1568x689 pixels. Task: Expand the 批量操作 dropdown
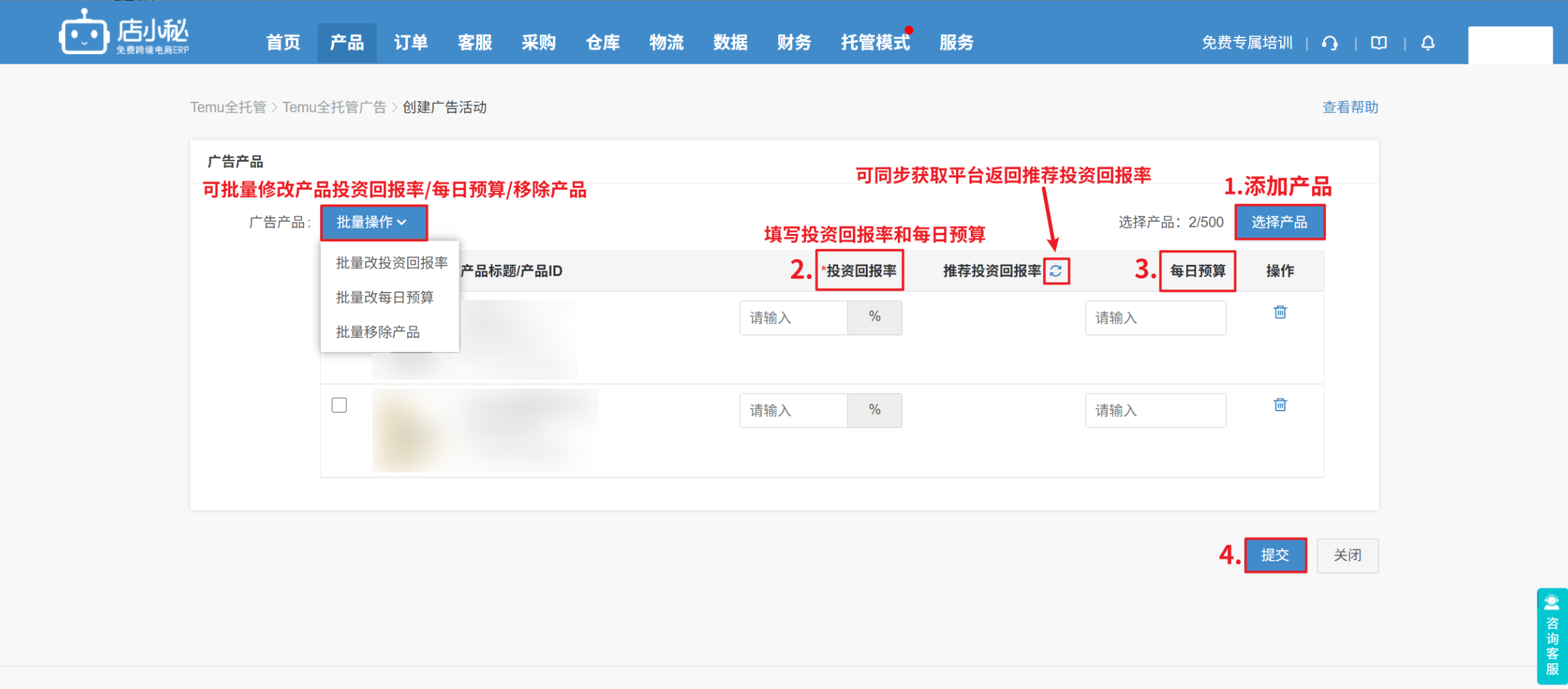(x=373, y=222)
